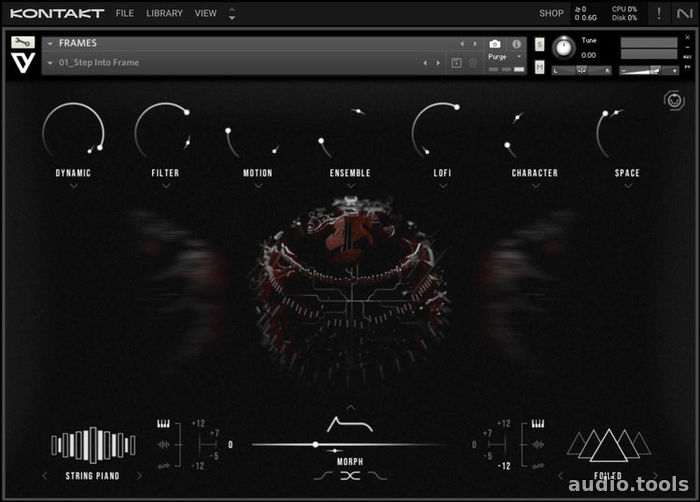Expand the upward chevron above Morph
Viewport: 700px width, 502px height.
pos(350,407)
